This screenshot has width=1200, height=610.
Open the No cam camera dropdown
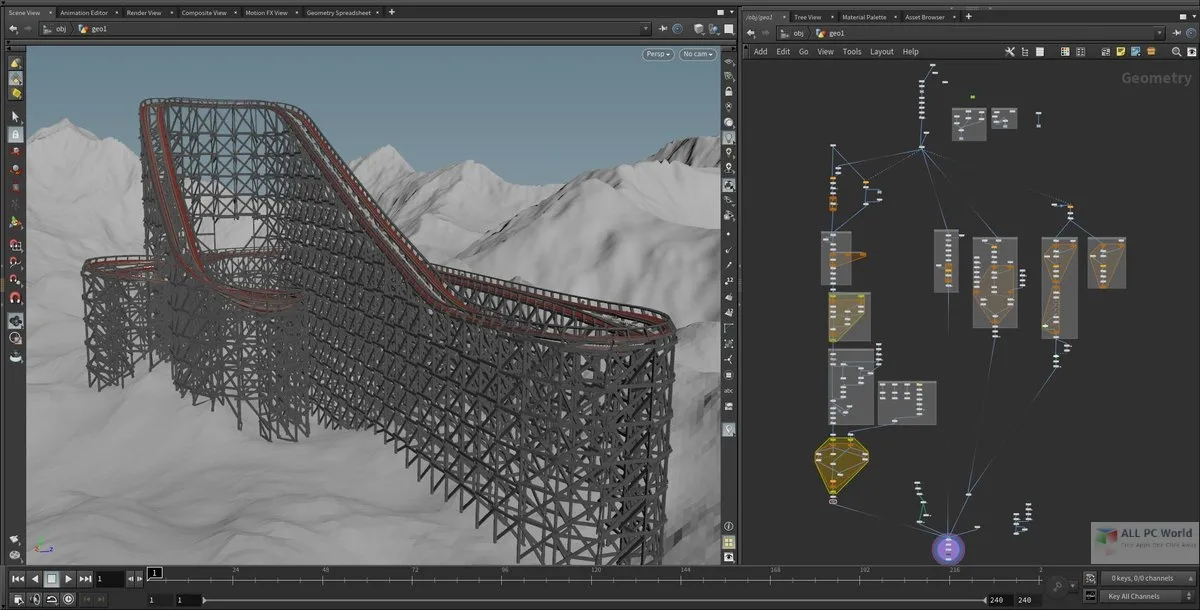(x=698, y=54)
